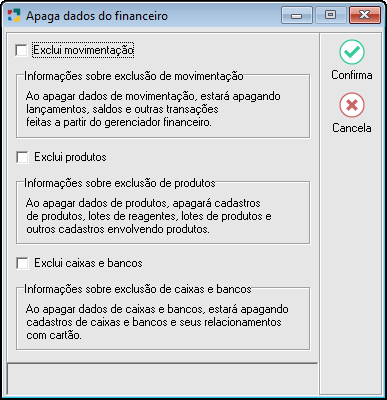
Task: Check the Exclui caixas e bancos box
Action: tap(22, 263)
